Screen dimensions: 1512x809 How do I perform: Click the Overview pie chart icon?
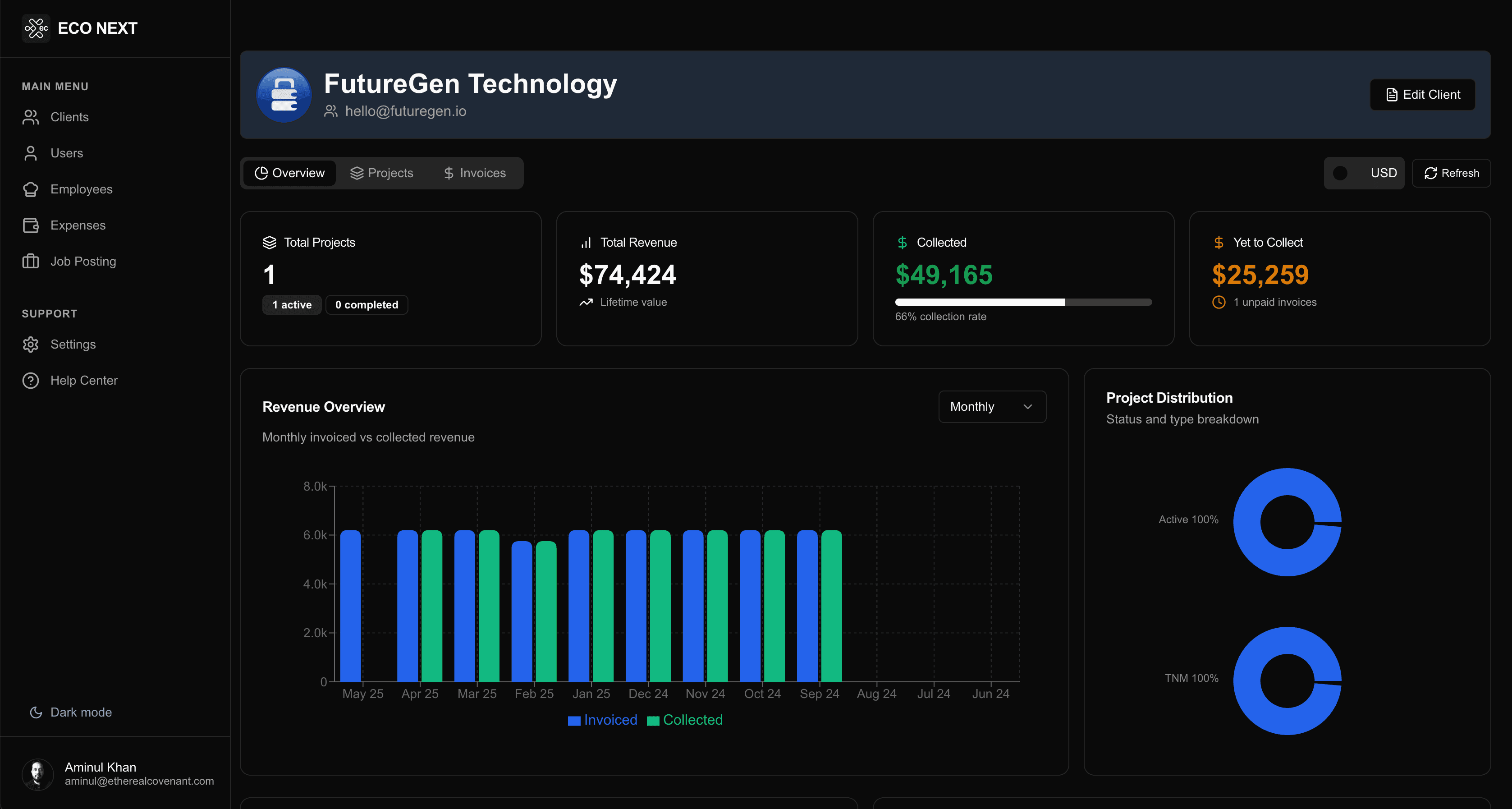coord(261,173)
